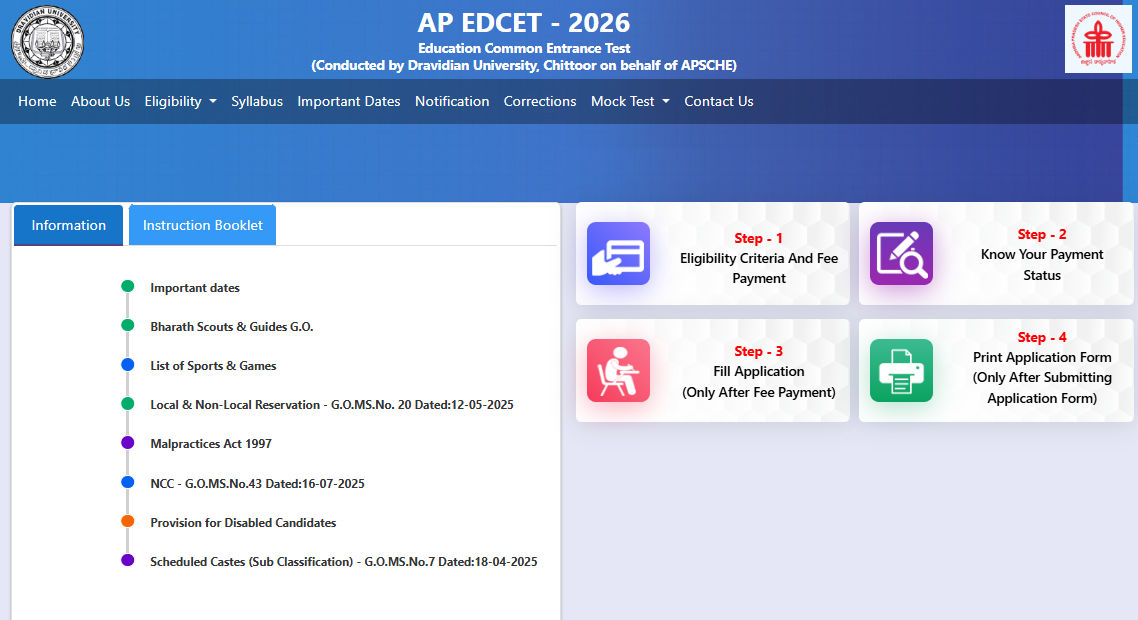Click the Education Common Entrance Test subtitle
The image size is (1138, 620).
tap(524, 49)
